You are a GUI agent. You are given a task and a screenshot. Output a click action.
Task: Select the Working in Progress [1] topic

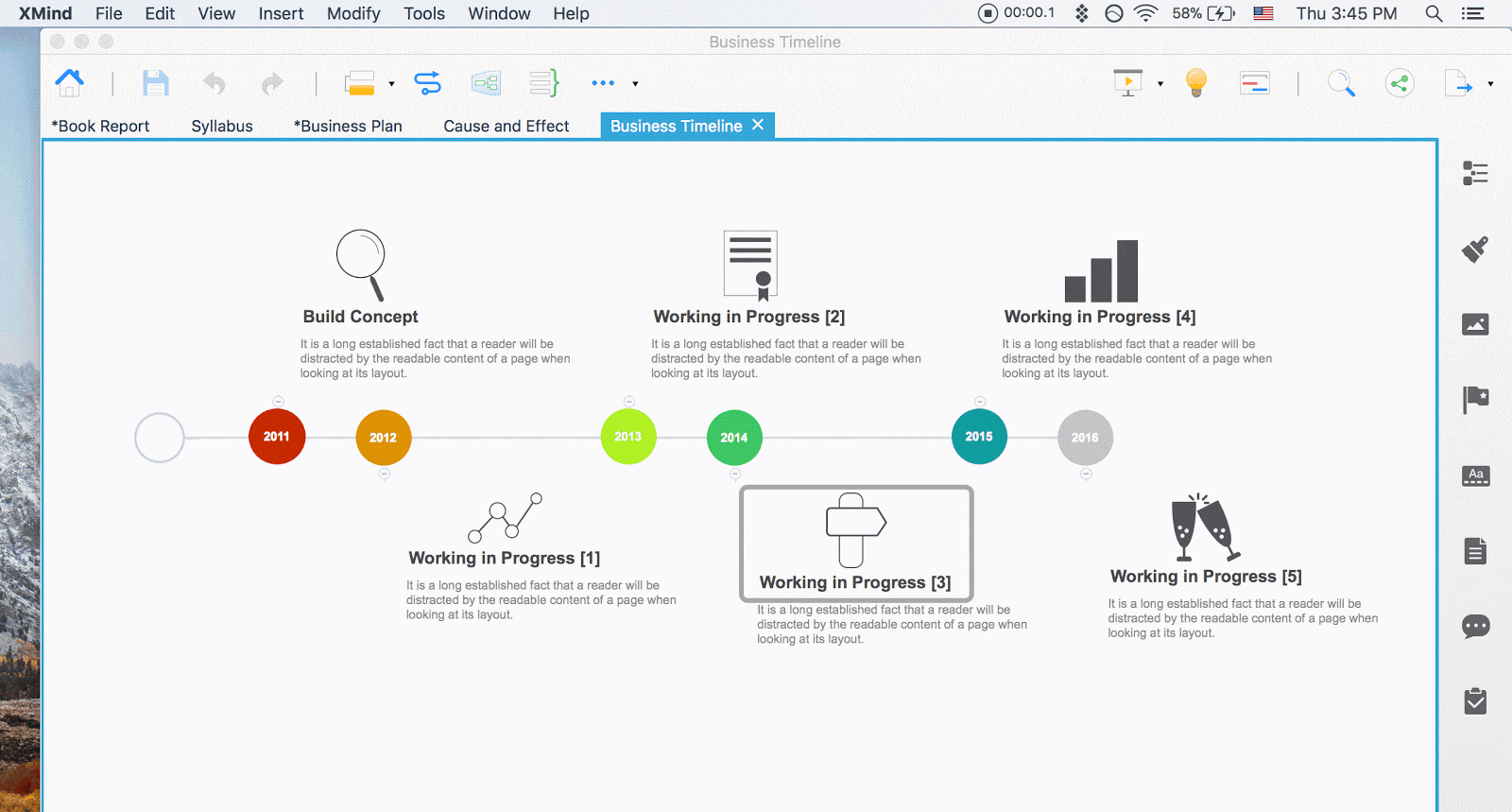tap(504, 558)
